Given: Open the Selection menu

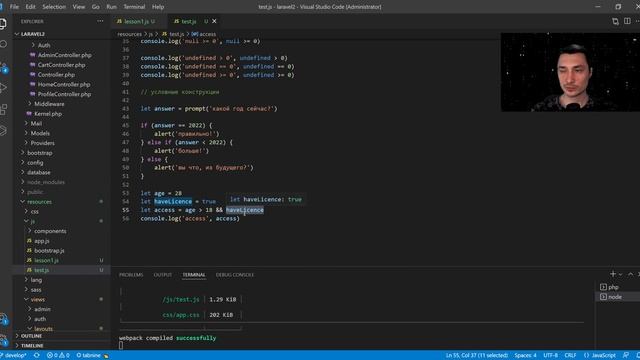Looking at the screenshot, I should pyautogui.click(x=54, y=7).
